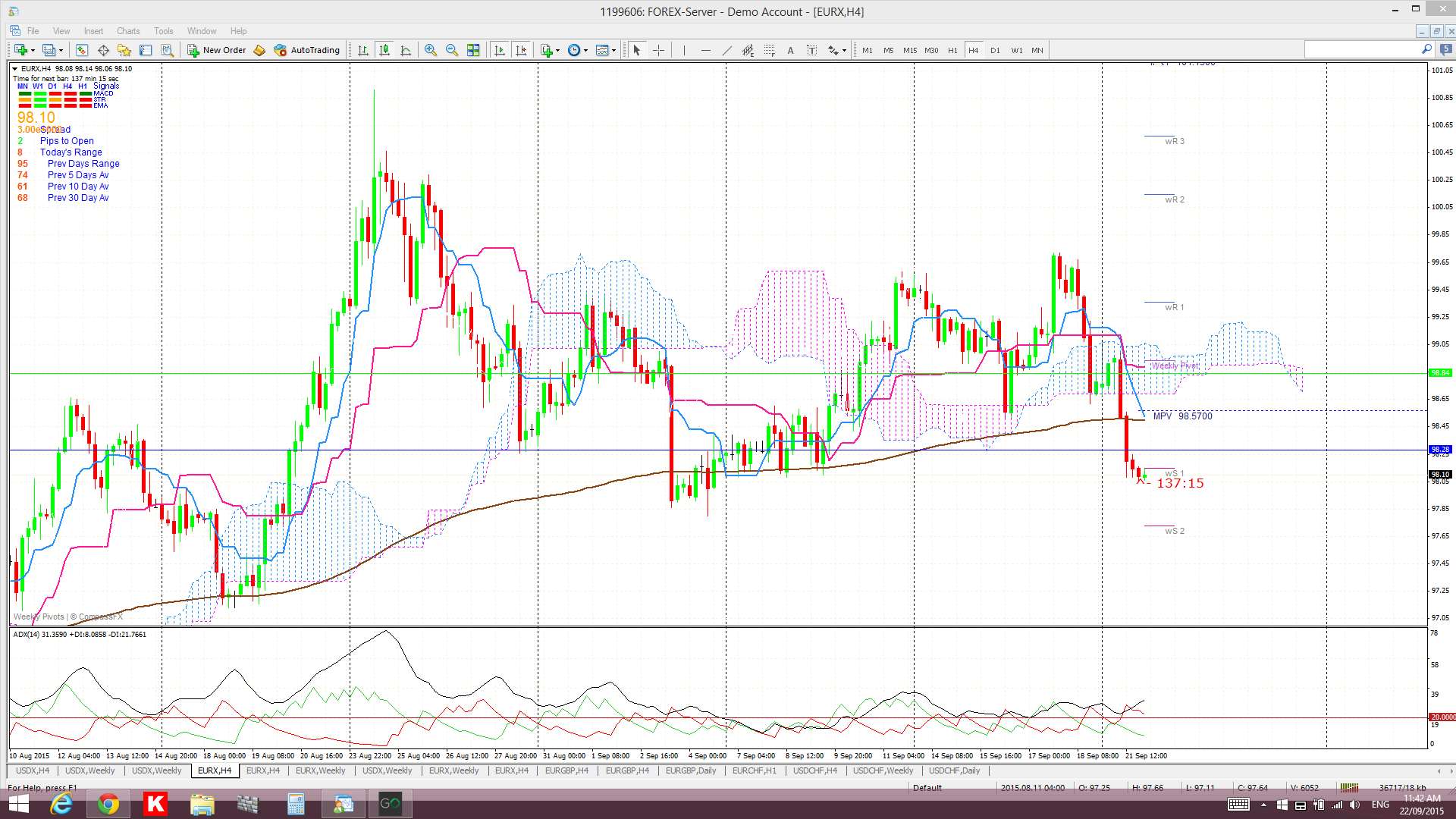
Task: Open the New Chart dropdown arrow
Action: click(x=33, y=51)
